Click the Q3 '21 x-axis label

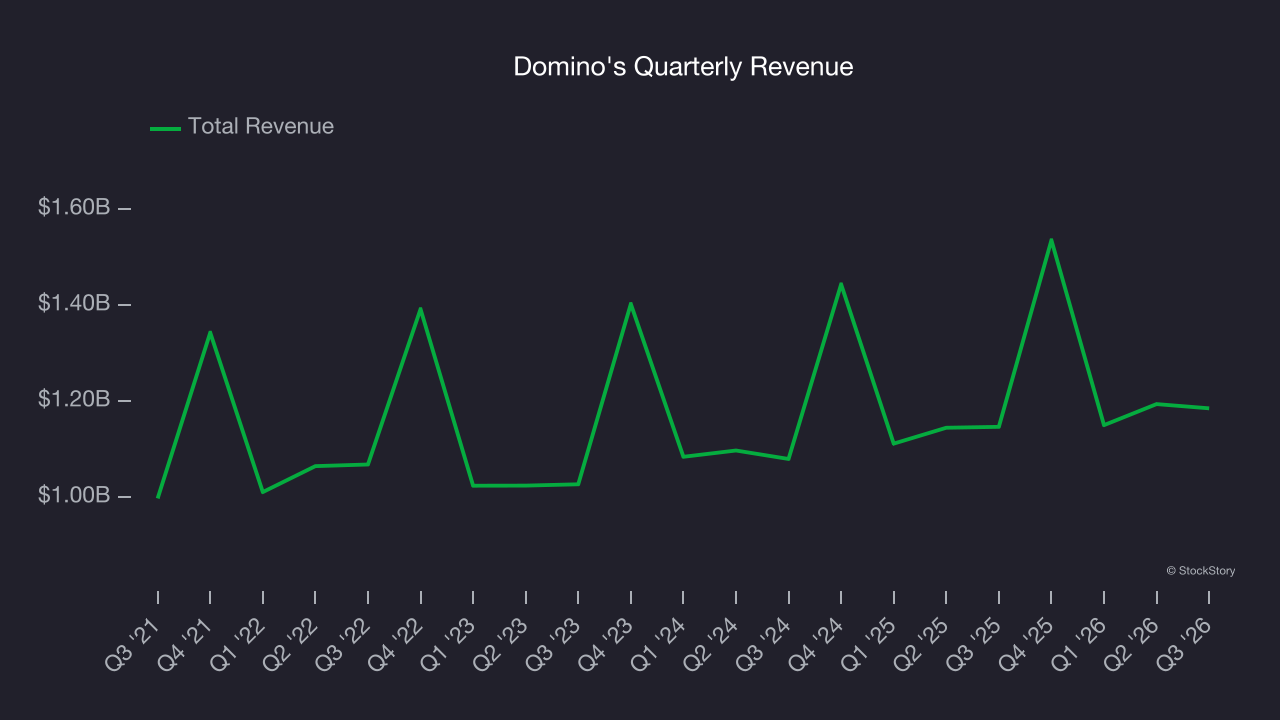coord(135,643)
